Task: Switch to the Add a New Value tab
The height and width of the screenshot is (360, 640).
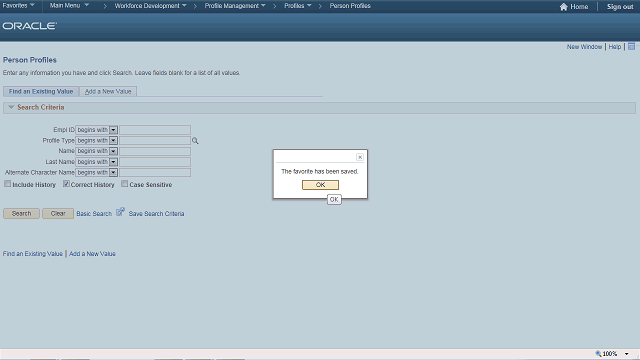Action: pos(108,91)
